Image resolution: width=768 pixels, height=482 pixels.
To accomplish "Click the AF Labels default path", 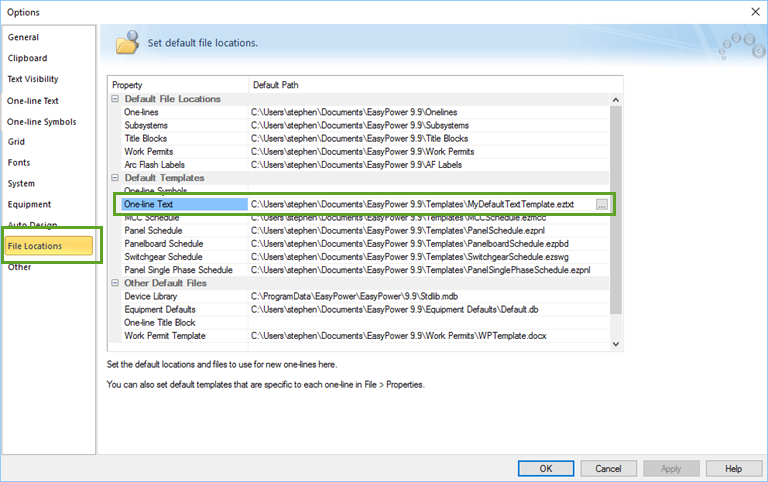I will tap(356, 165).
